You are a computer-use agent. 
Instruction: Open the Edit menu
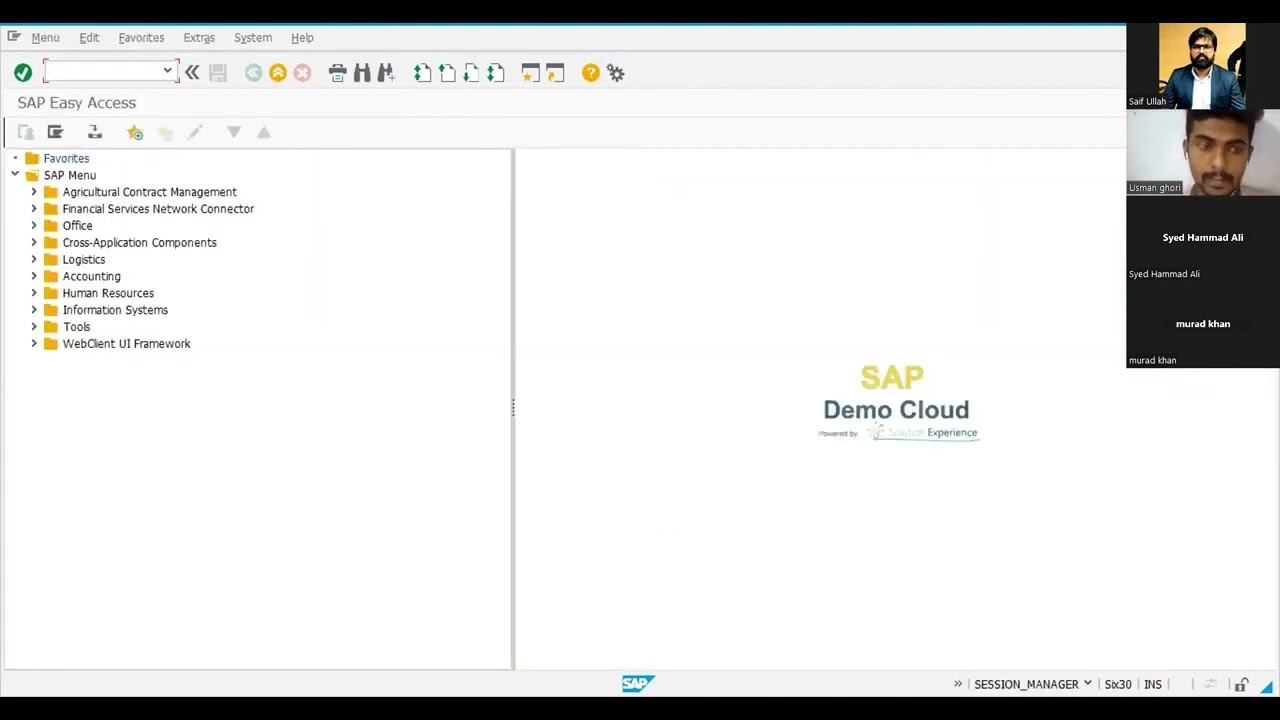(x=89, y=37)
